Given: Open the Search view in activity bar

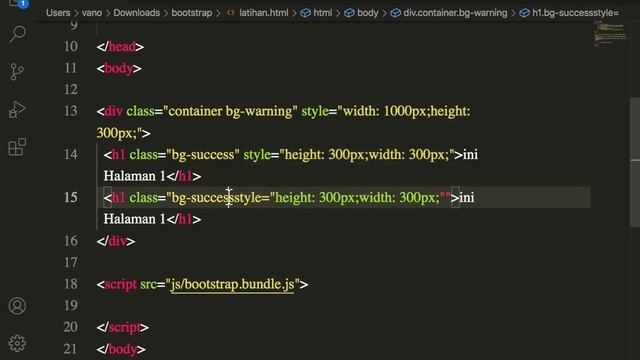Looking at the screenshot, I should pyautogui.click(x=17, y=34).
